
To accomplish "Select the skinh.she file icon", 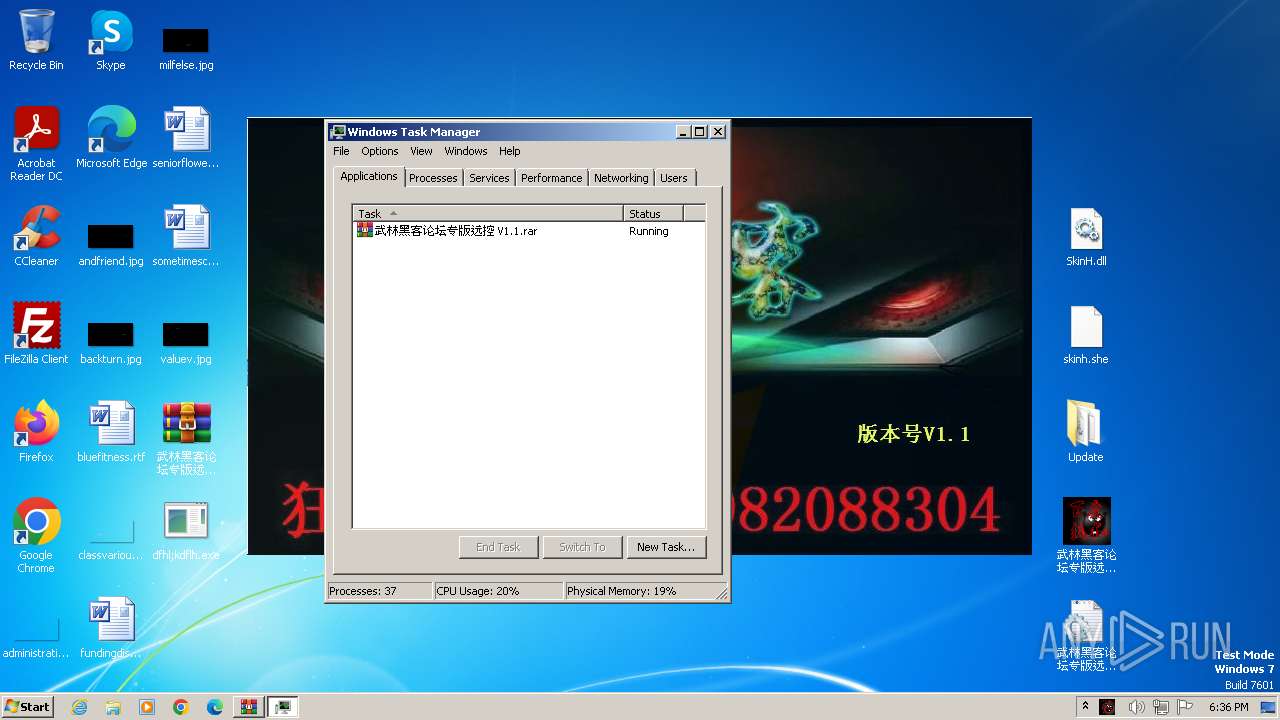I will 1086,333.
